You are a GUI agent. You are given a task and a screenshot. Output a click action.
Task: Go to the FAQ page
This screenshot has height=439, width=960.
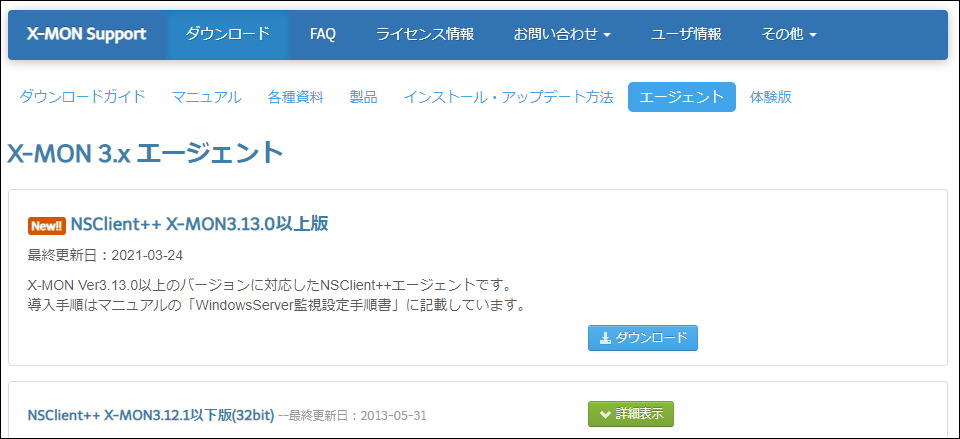[x=323, y=34]
